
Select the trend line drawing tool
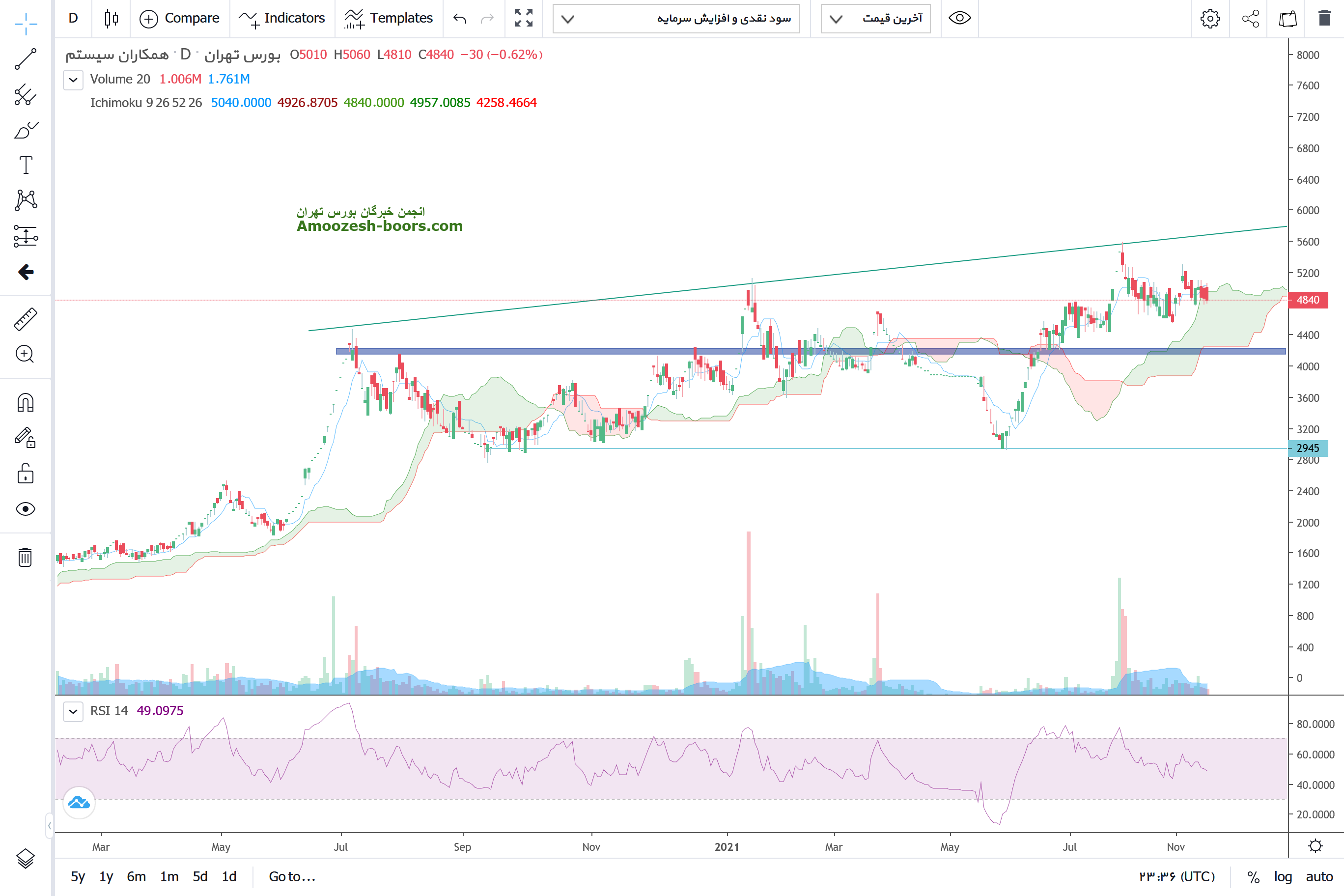click(x=25, y=59)
